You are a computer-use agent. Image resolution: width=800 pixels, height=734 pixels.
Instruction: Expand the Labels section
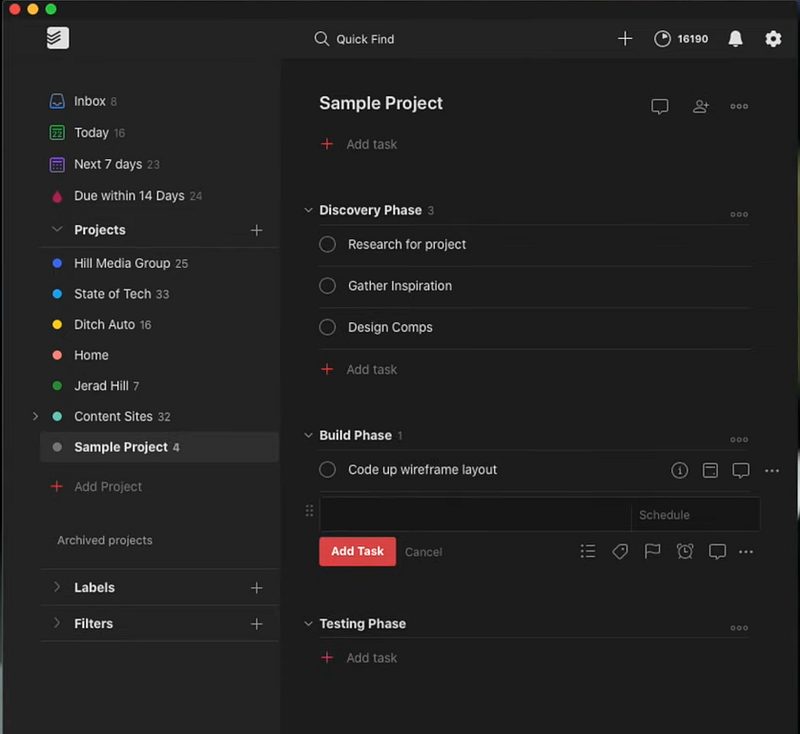57,587
